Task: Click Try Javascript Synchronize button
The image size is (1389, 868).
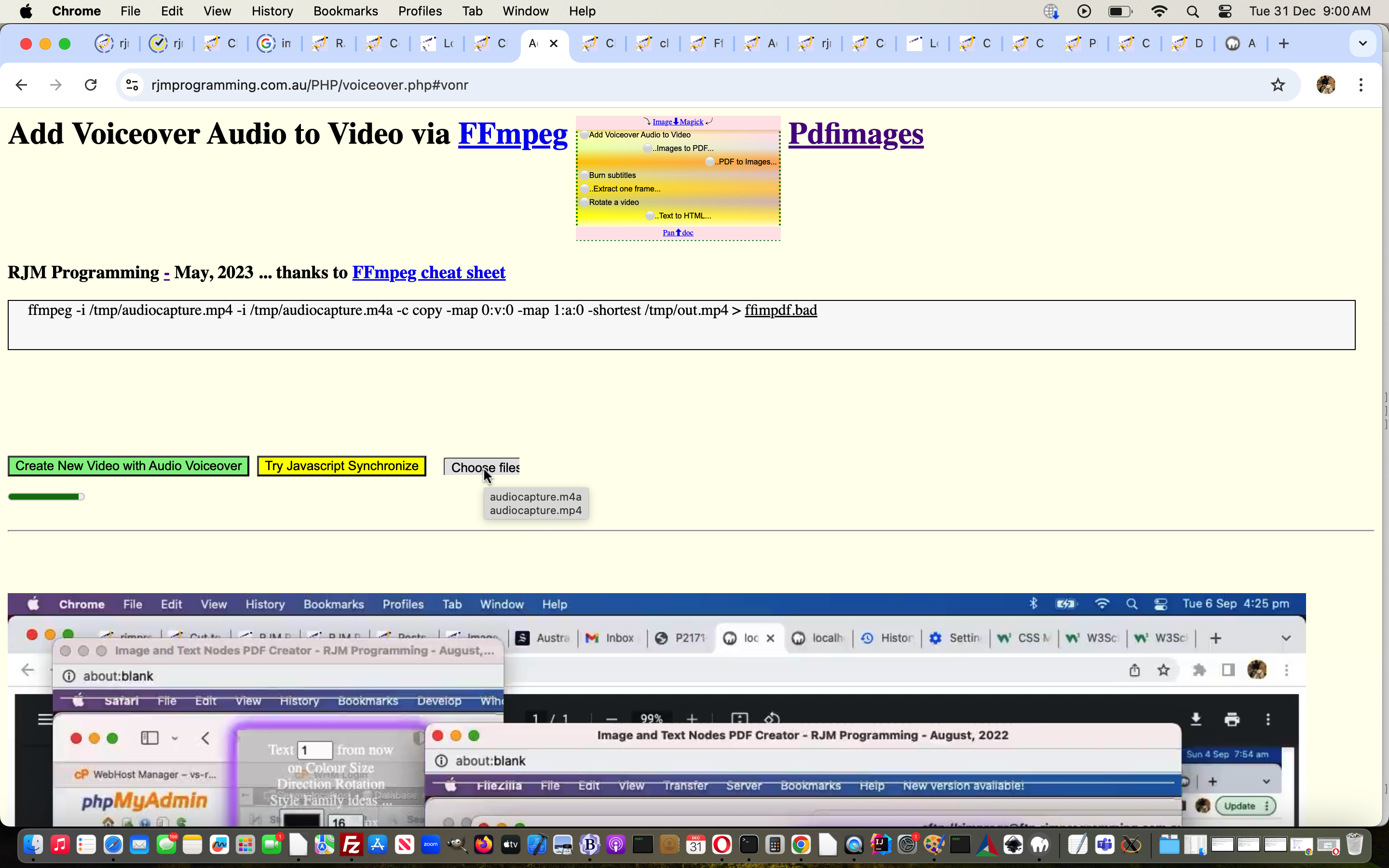Action: (x=341, y=466)
